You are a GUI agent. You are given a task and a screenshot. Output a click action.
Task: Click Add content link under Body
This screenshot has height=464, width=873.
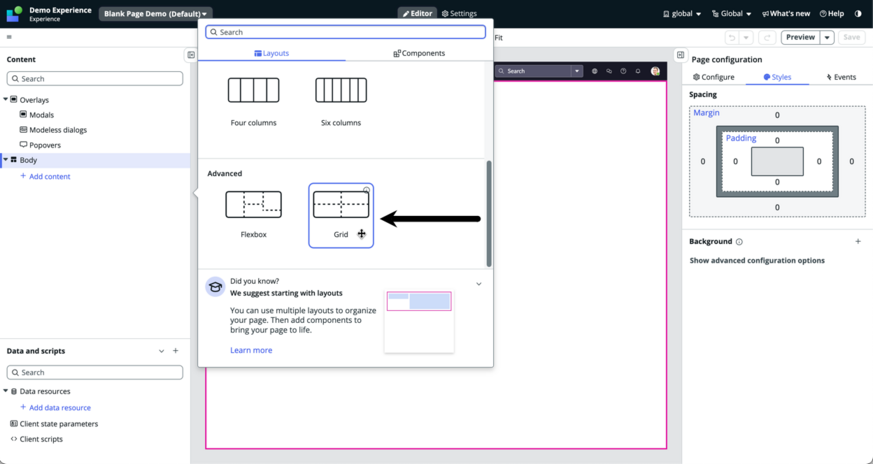click(45, 177)
